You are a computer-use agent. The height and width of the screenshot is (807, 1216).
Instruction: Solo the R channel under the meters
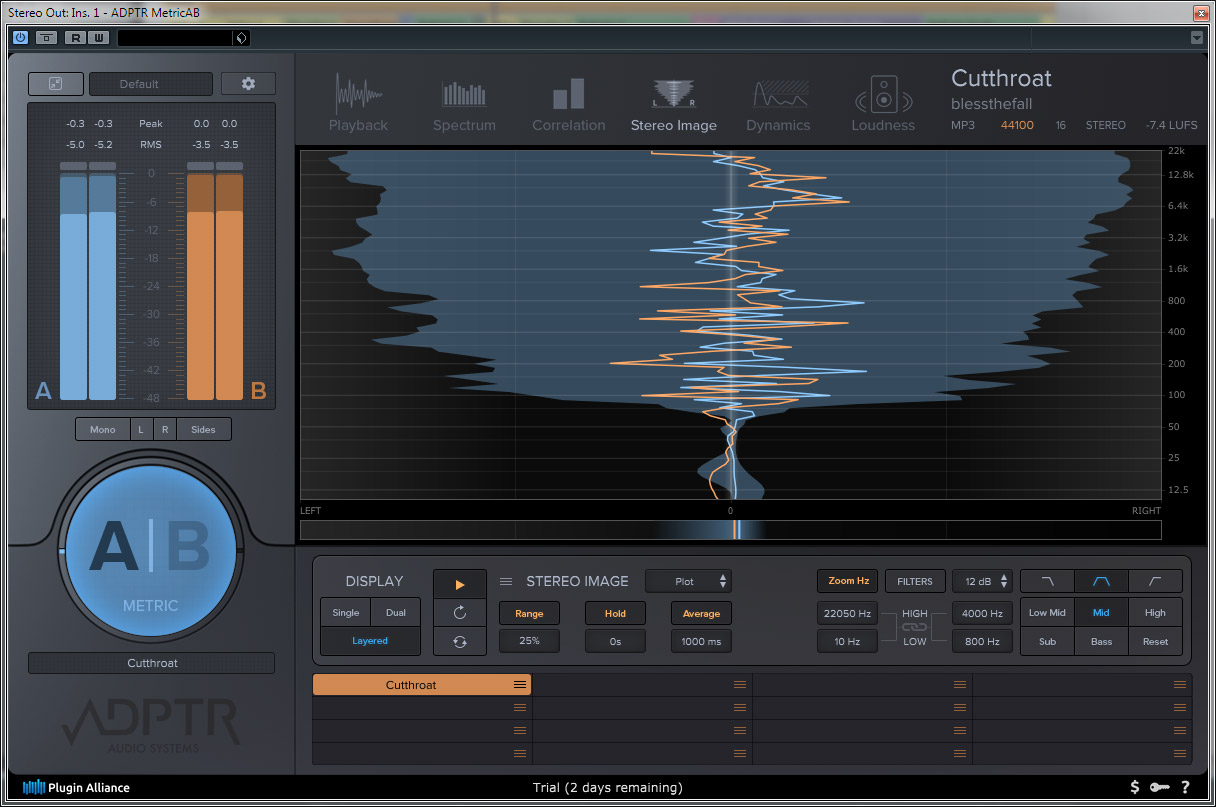[x=165, y=429]
